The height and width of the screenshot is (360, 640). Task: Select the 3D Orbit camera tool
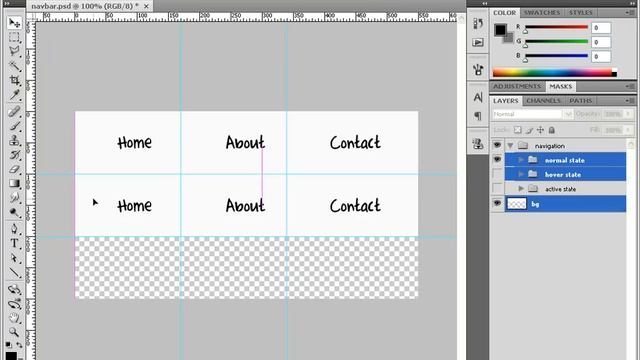pos(14,304)
